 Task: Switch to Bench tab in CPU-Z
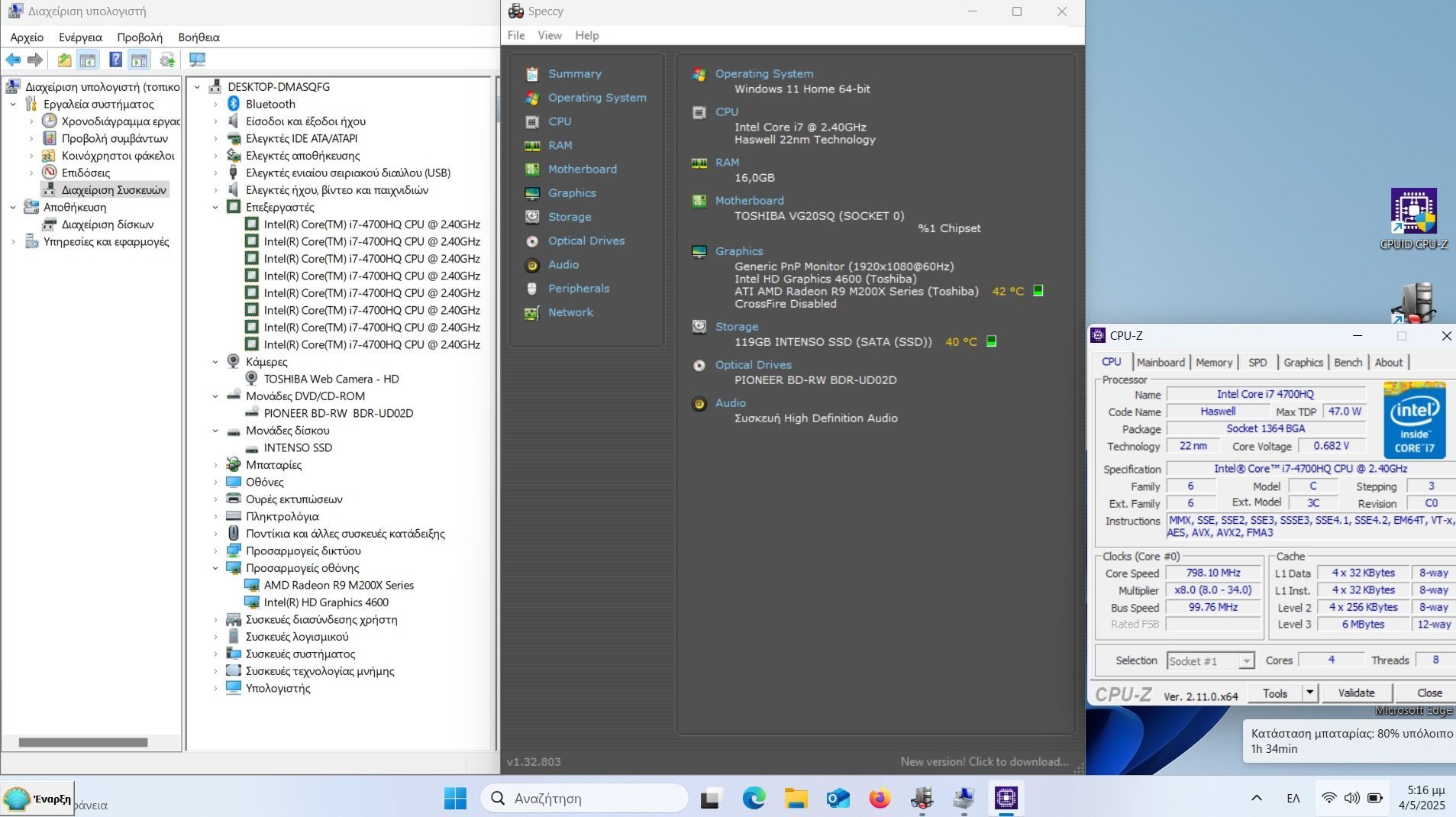pyautogui.click(x=1348, y=363)
